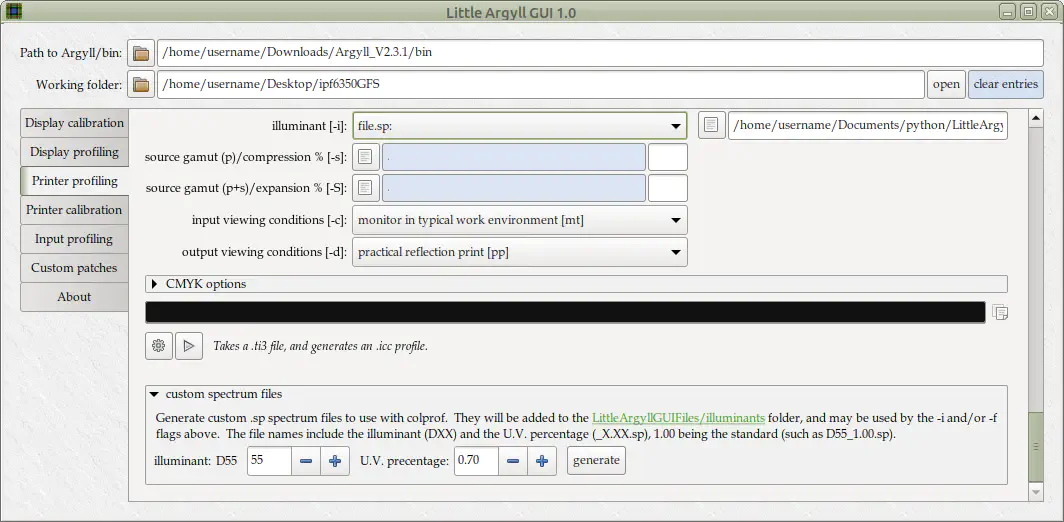This screenshot has height=522, width=1064.
Task: Click the scrollbar down arrow
Action: [x=1036, y=491]
